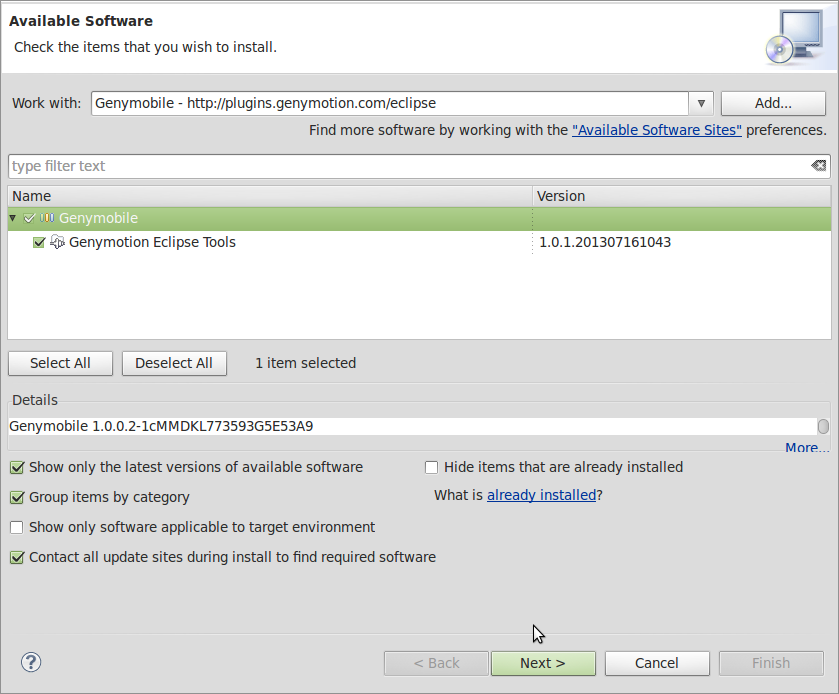Click the Cancel button

pyautogui.click(x=657, y=663)
